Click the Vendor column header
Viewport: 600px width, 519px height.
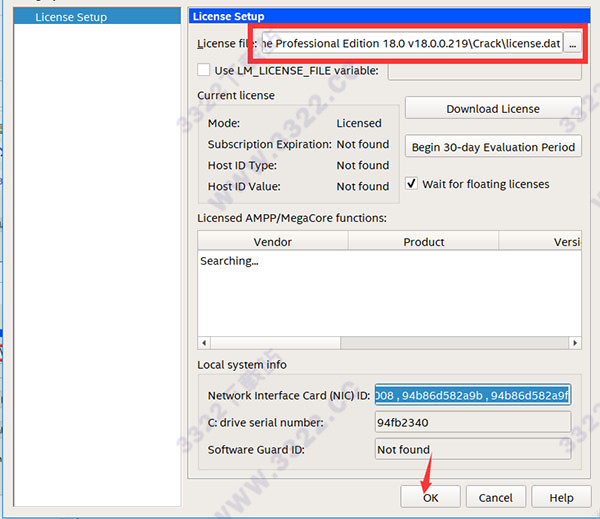point(272,242)
